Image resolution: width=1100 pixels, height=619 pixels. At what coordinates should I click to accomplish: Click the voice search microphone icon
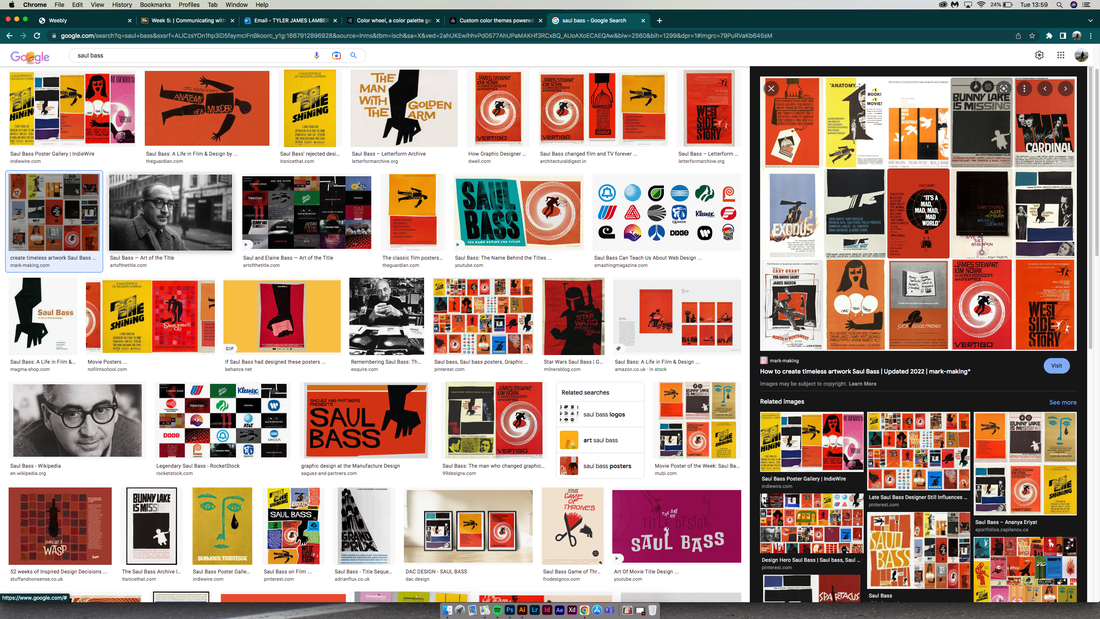click(x=316, y=55)
